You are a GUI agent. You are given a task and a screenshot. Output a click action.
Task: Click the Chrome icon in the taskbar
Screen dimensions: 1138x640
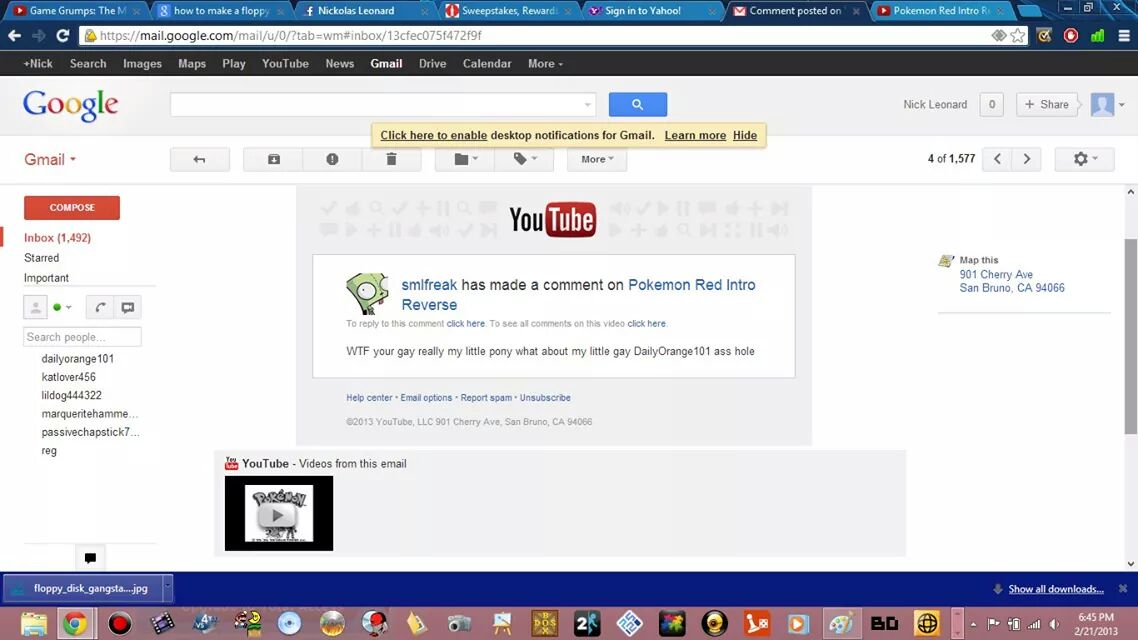(x=75, y=623)
